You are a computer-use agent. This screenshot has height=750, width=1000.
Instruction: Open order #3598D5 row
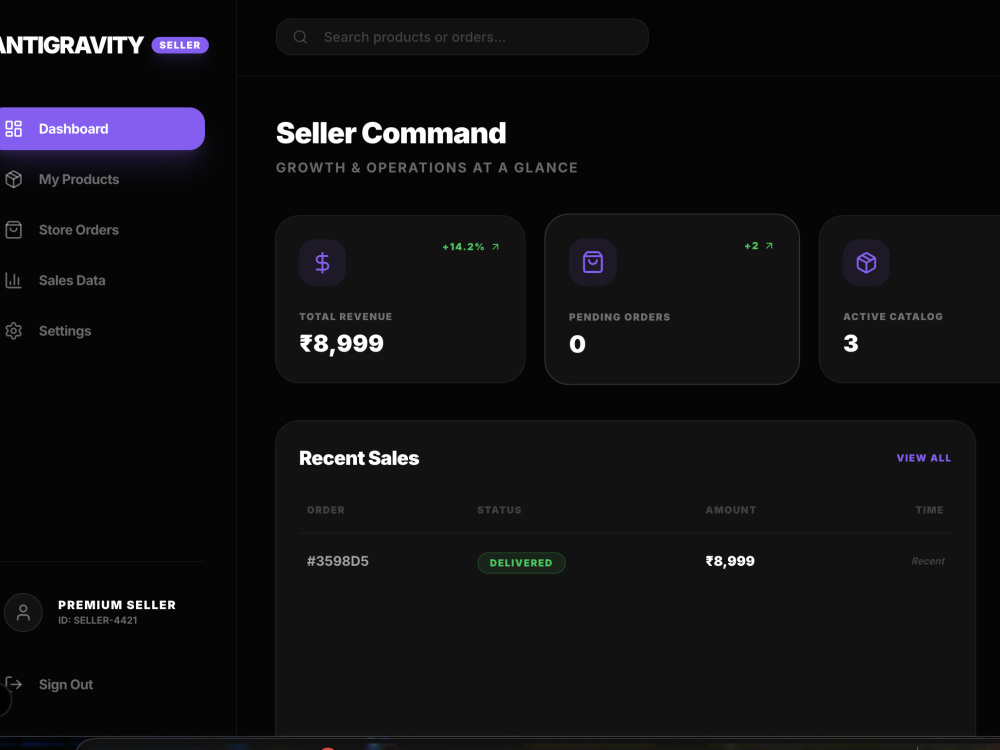(625, 561)
